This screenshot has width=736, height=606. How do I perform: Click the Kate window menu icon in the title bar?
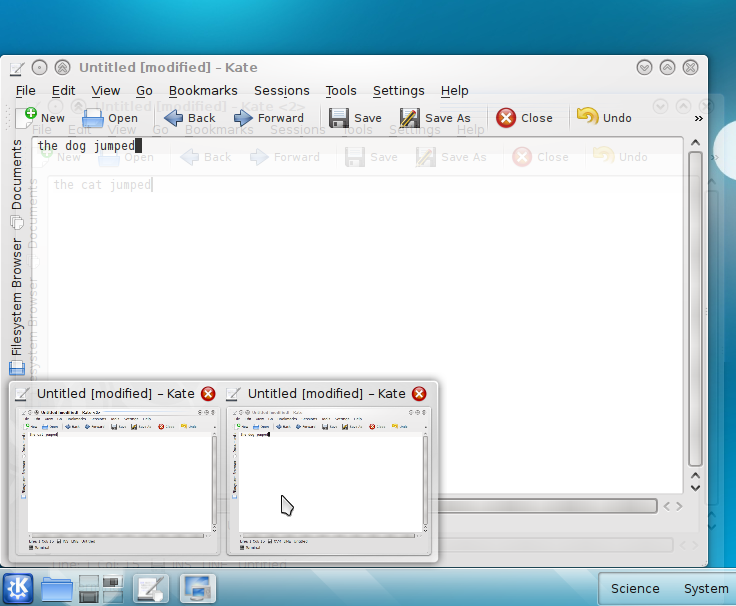[16, 68]
